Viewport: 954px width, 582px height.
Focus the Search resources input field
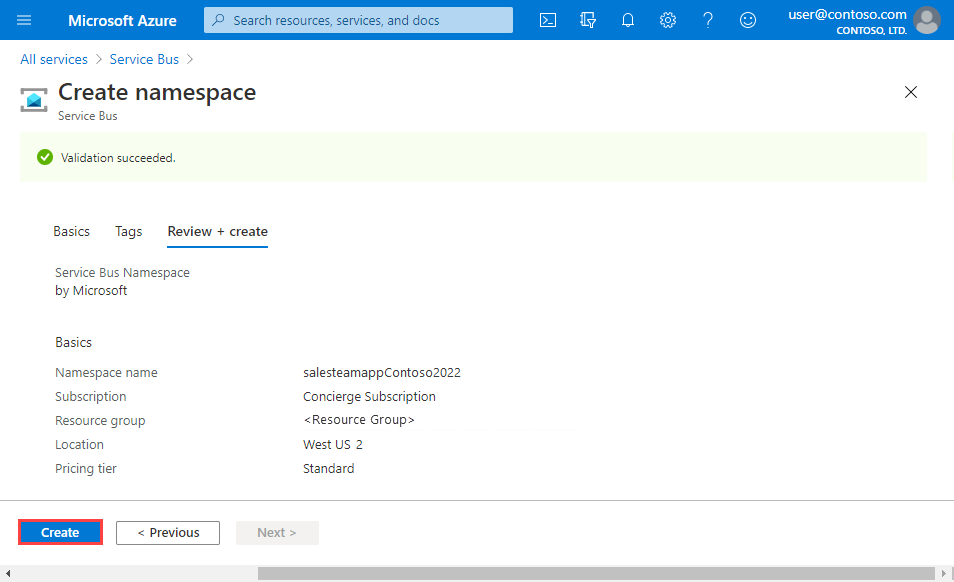(358, 20)
